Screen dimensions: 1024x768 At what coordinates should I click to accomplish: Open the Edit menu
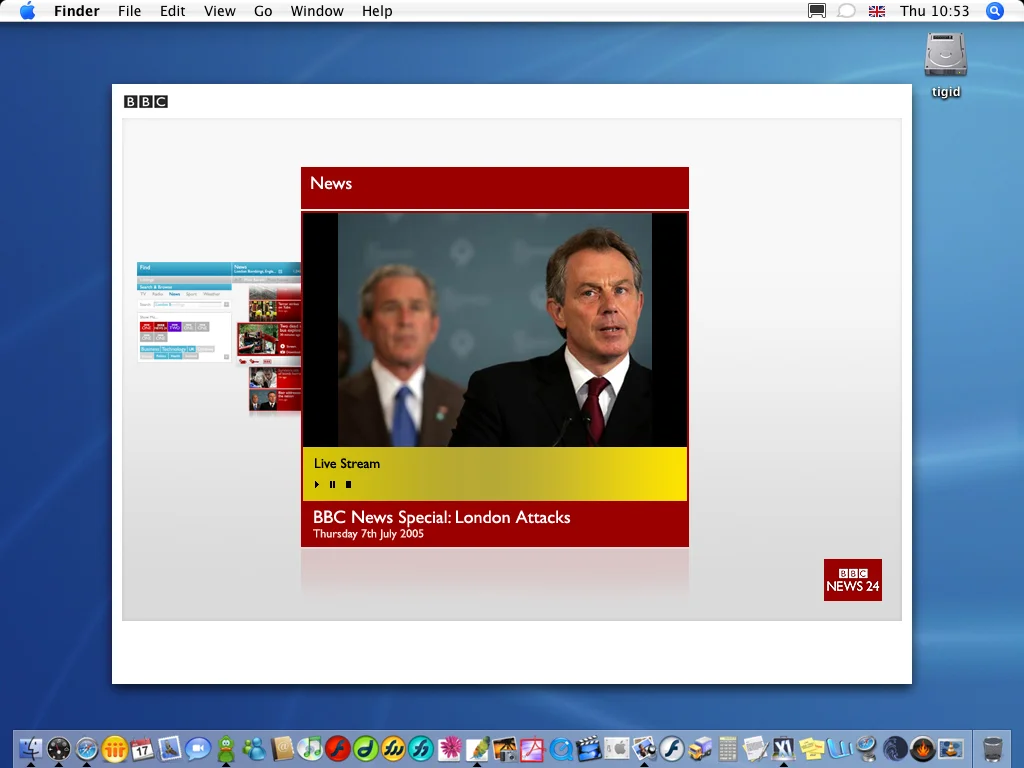pyautogui.click(x=172, y=11)
